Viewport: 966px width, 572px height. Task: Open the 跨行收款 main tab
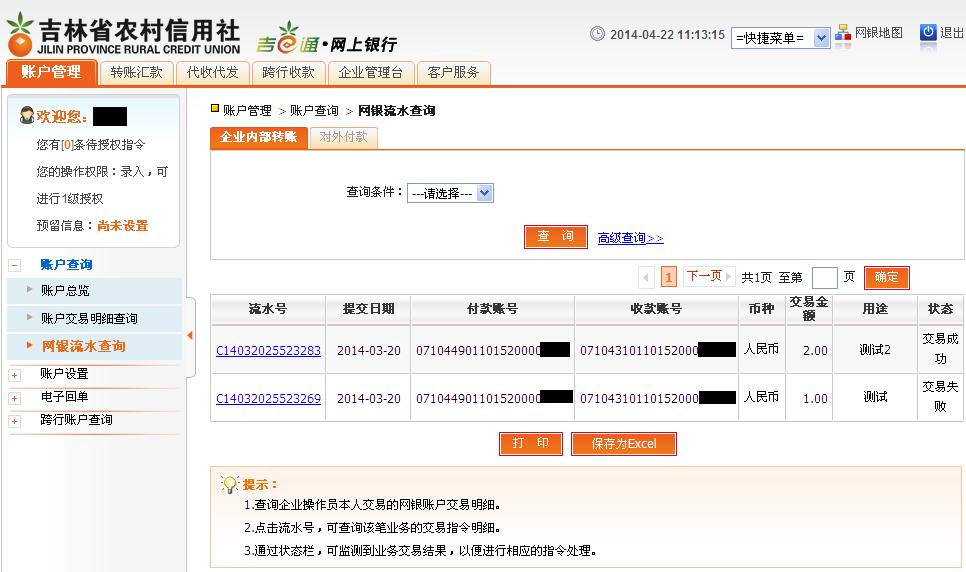tap(288, 73)
